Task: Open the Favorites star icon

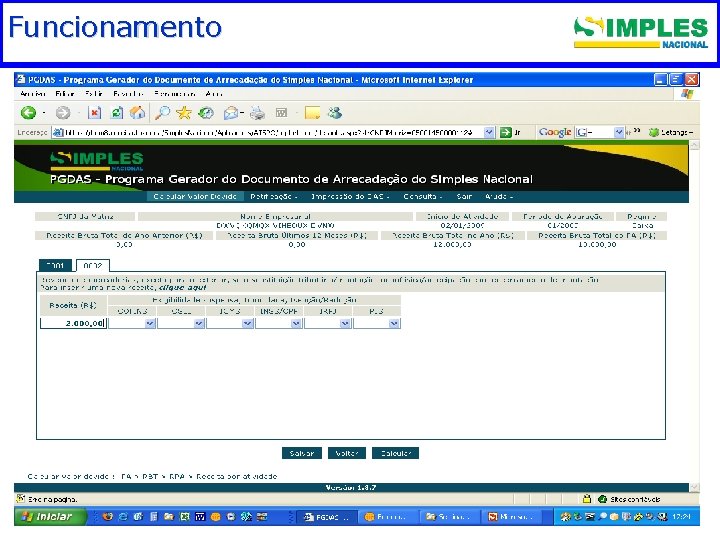Action: pyautogui.click(x=184, y=112)
